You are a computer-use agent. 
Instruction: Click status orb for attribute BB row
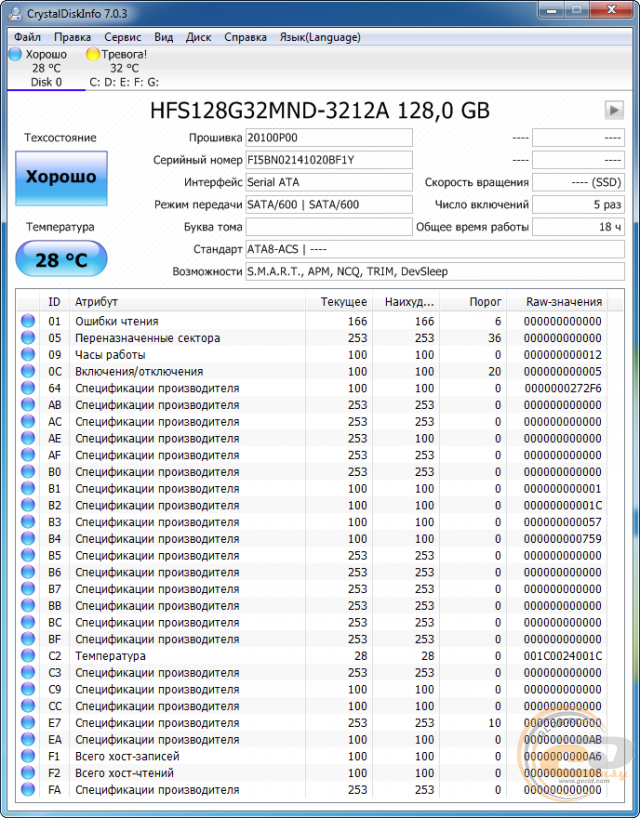28,606
